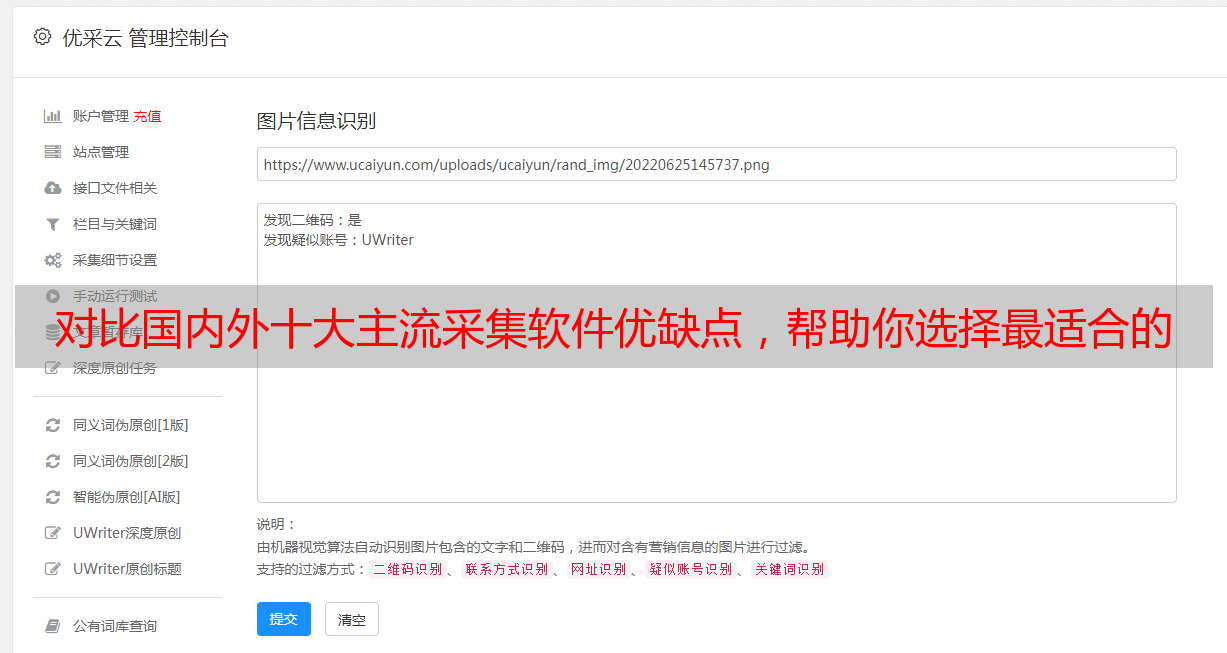This screenshot has height=653, width=1227.
Task: Open 深度原创任务 from sidebar
Action: click(x=115, y=368)
